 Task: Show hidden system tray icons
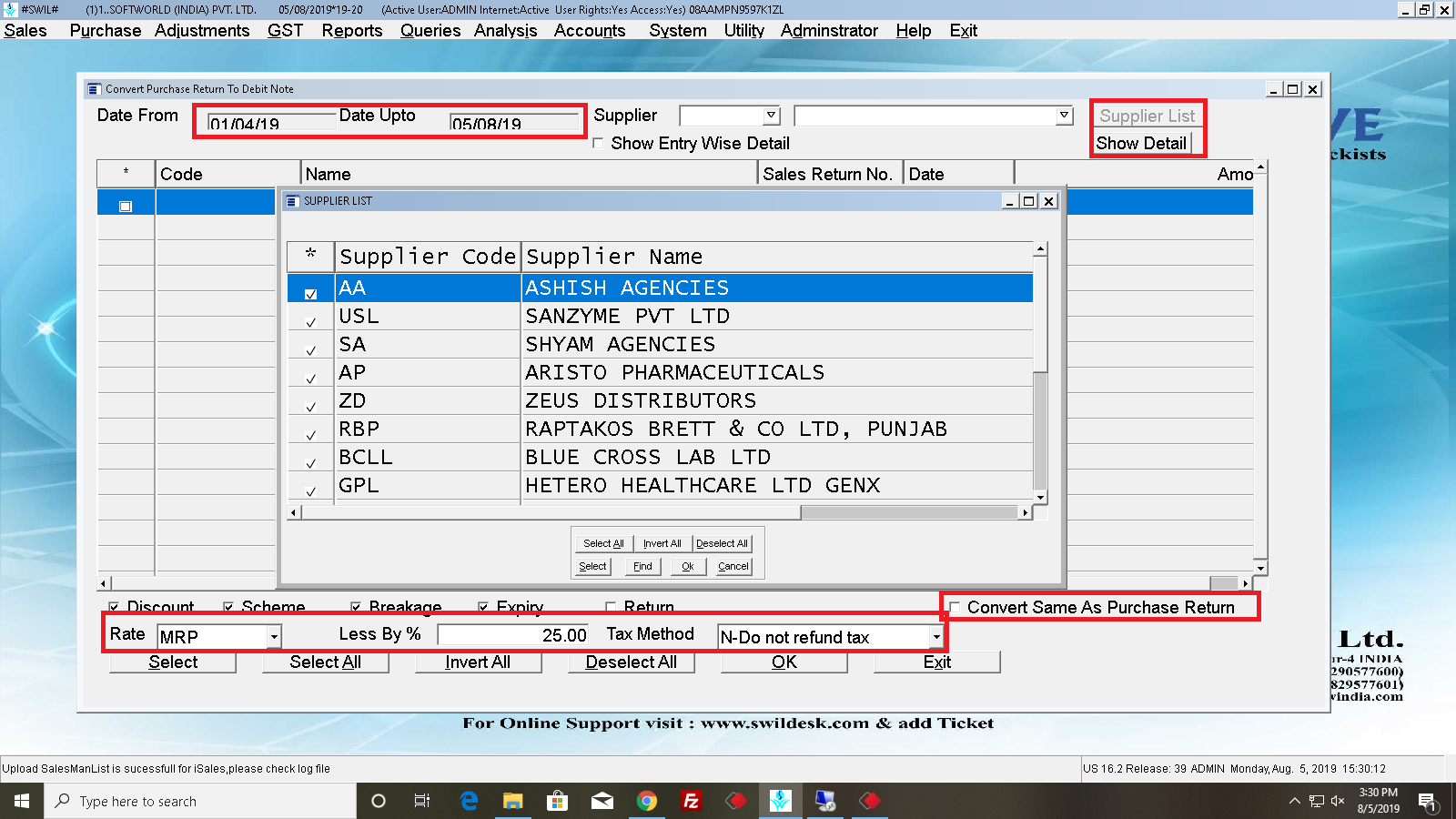click(1294, 801)
